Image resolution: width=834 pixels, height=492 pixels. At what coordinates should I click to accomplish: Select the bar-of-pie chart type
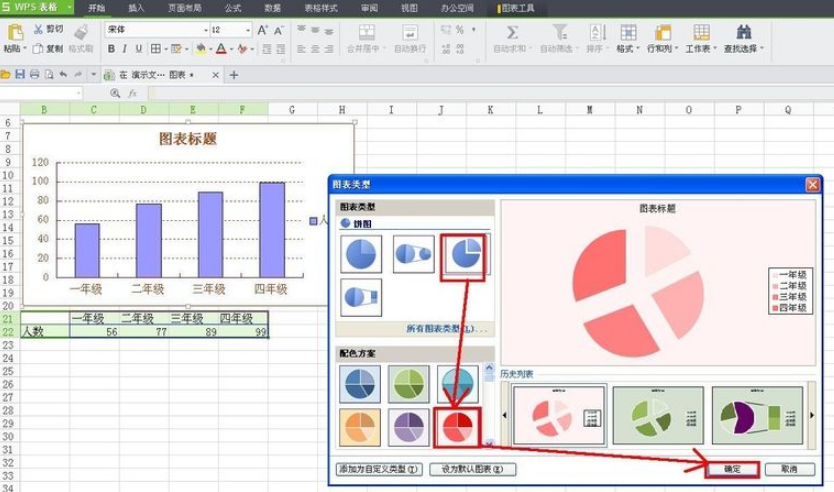coord(361,297)
